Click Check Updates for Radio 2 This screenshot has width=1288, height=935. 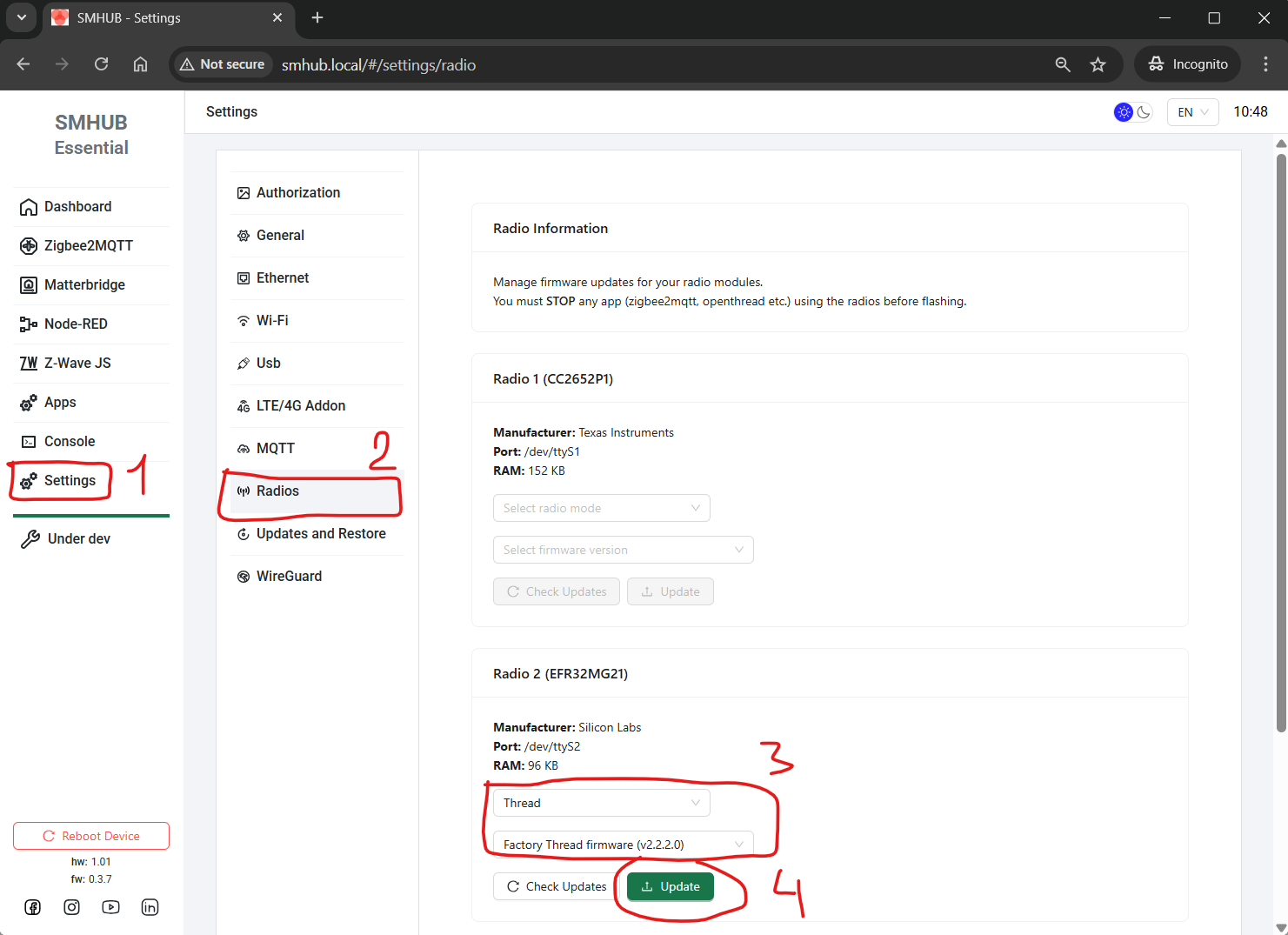[x=557, y=886]
